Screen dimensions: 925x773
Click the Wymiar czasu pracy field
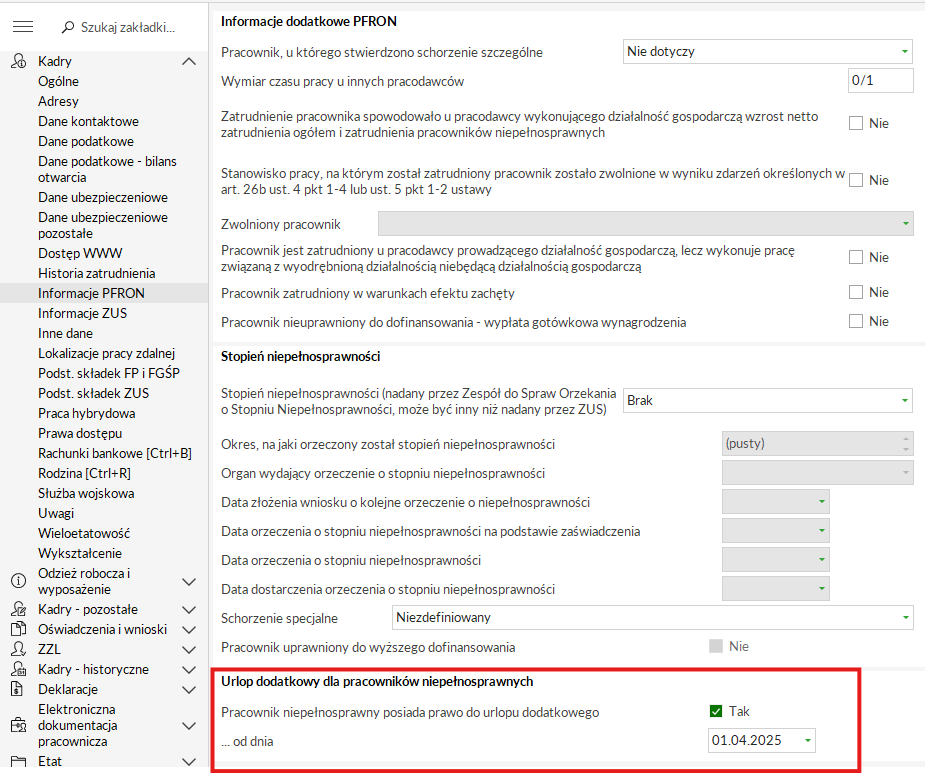point(879,81)
